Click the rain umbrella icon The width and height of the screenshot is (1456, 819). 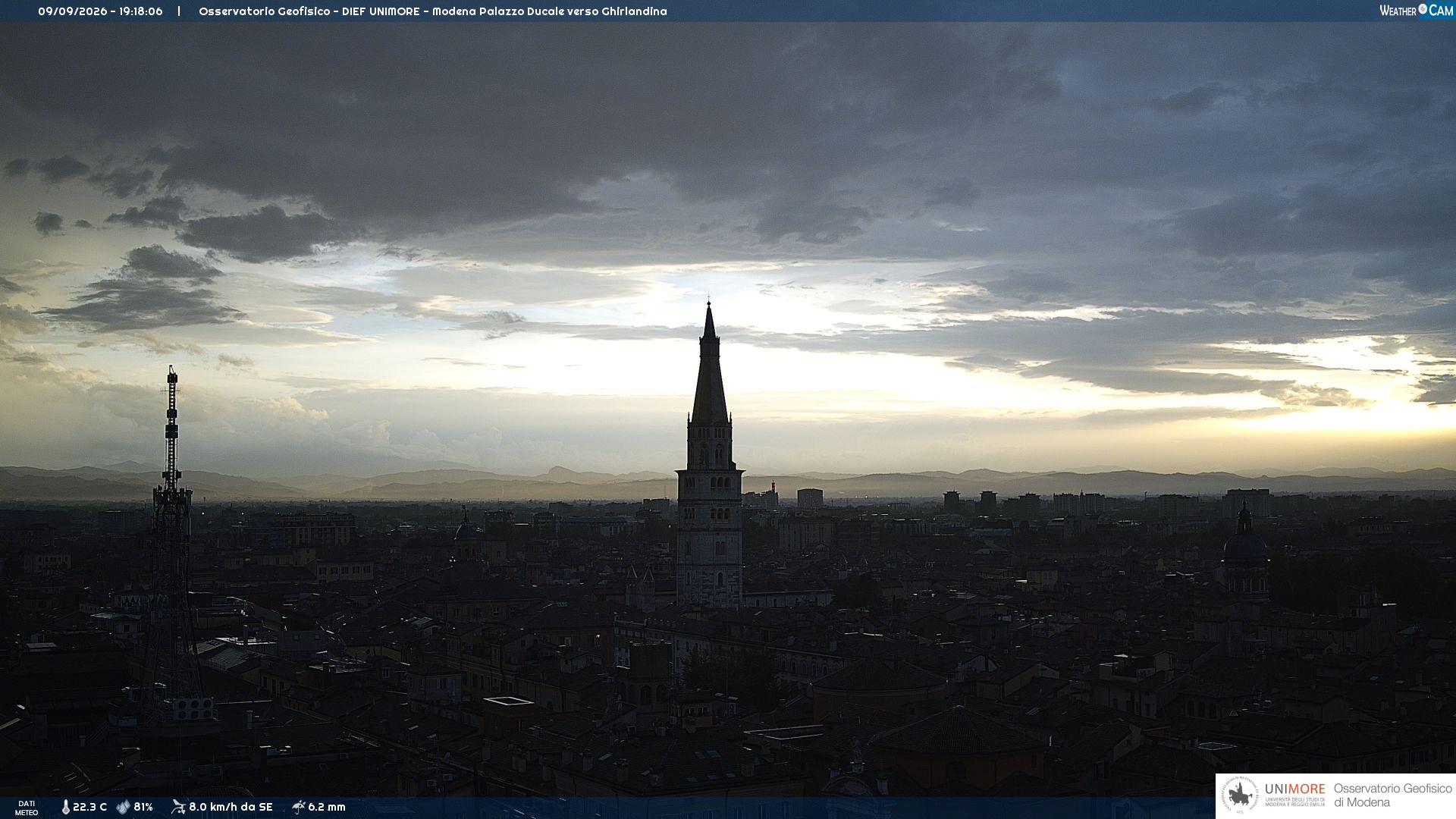point(298,807)
